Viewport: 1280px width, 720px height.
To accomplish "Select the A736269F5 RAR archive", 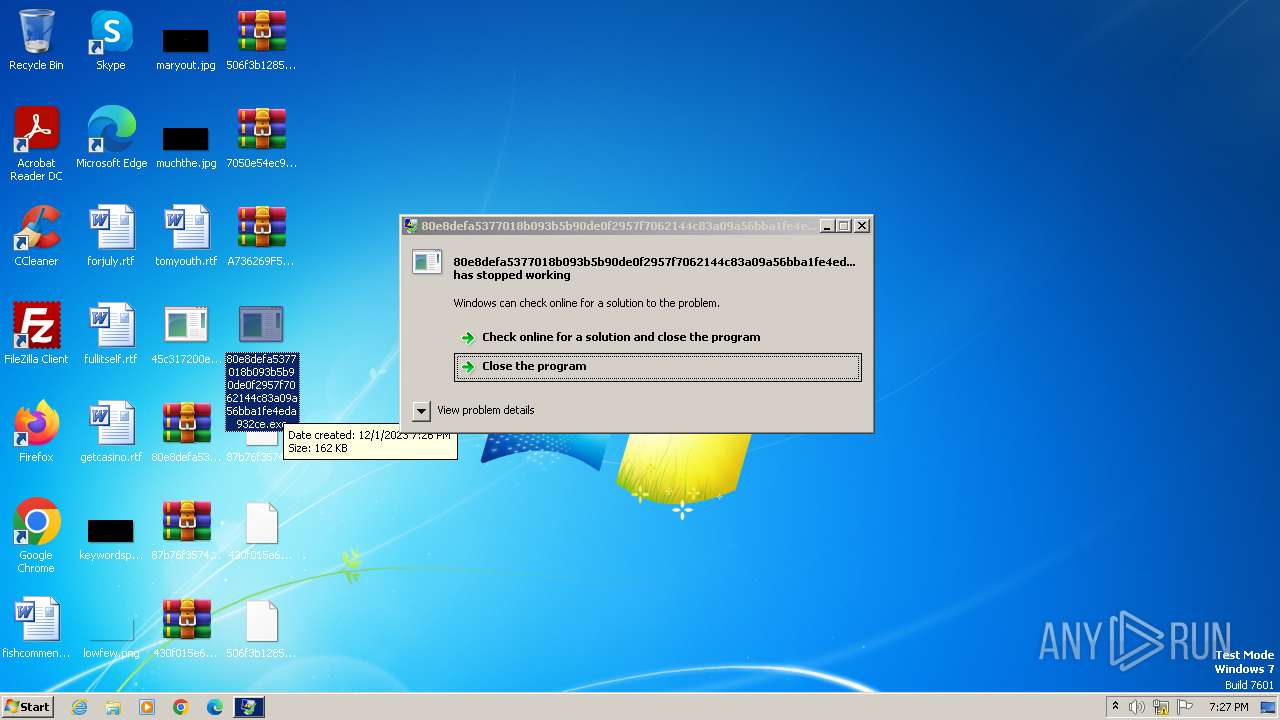I will [261, 236].
